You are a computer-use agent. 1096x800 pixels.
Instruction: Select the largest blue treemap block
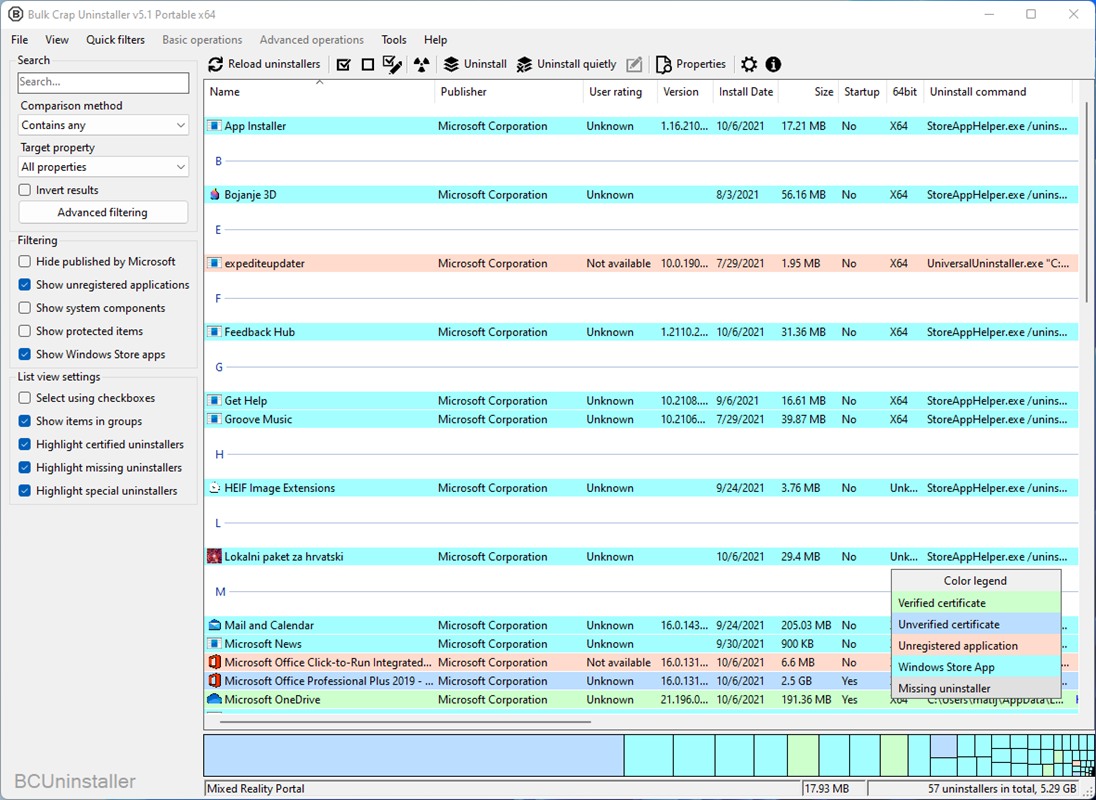(414, 755)
